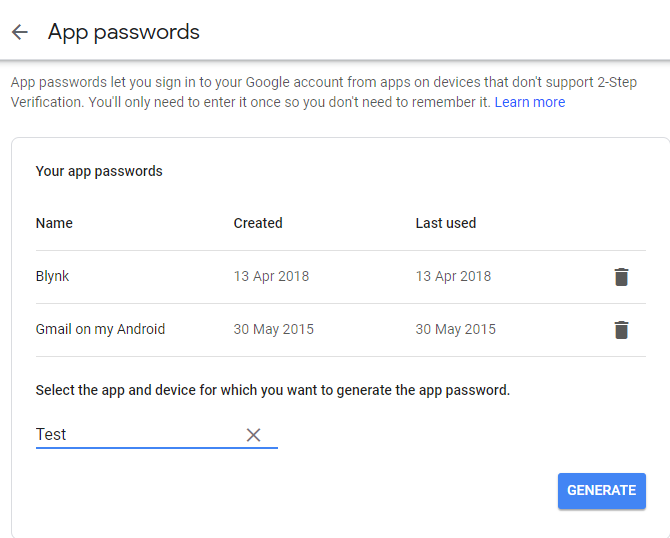Click the last used date in the Blynk row
The image size is (670, 538).
(453, 276)
